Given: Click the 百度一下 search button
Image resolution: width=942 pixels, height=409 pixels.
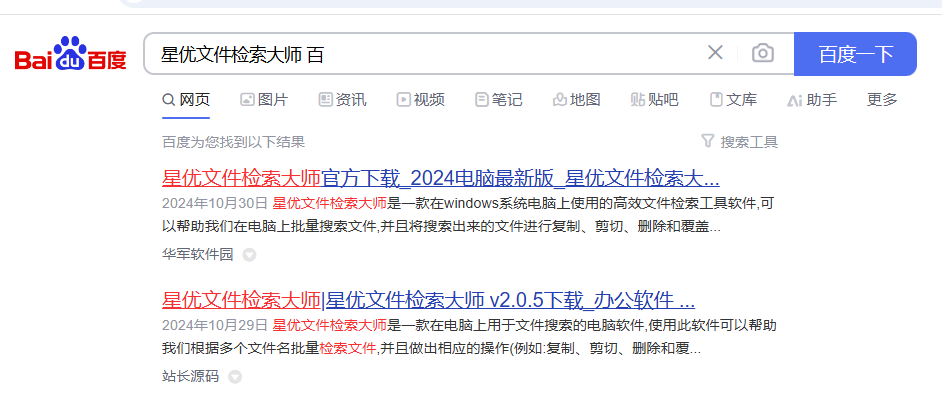Looking at the screenshot, I should click(855, 54).
